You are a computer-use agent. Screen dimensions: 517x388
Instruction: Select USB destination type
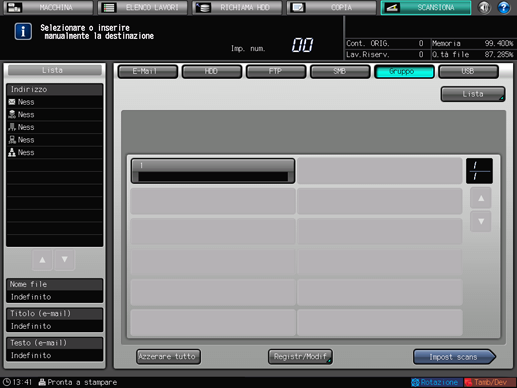[x=468, y=71]
